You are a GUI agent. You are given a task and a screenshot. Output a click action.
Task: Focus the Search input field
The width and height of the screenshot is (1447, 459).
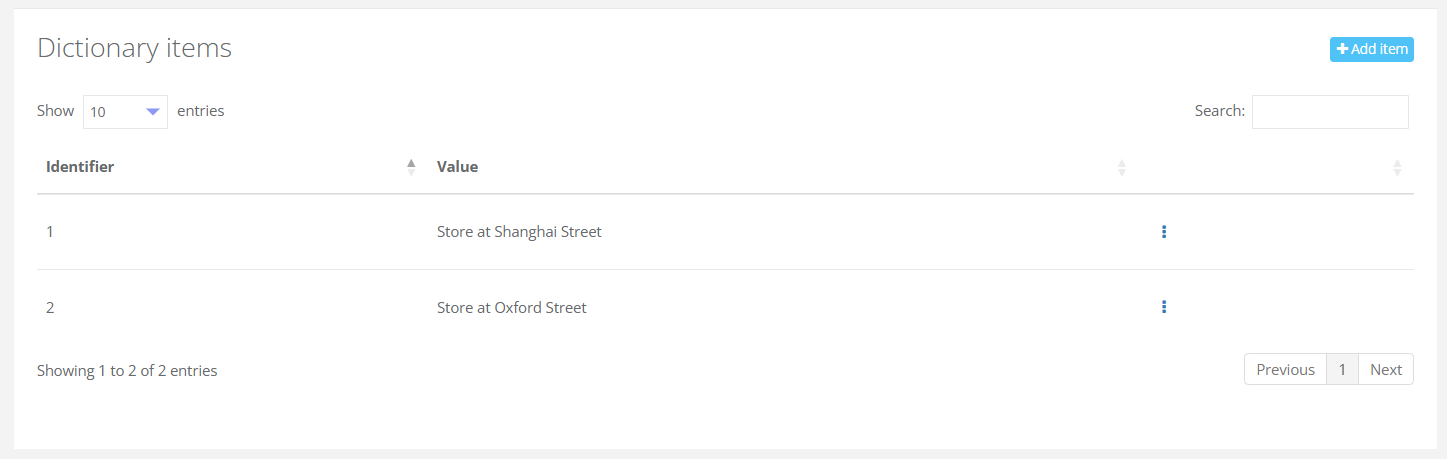click(1329, 112)
